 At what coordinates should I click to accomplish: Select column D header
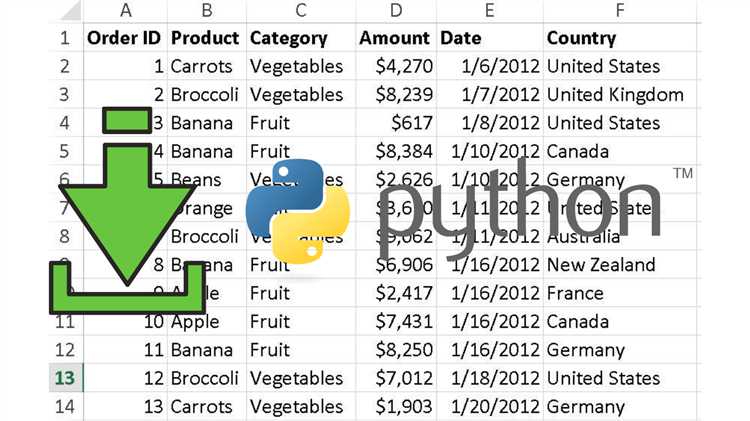(x=396, y=10)
